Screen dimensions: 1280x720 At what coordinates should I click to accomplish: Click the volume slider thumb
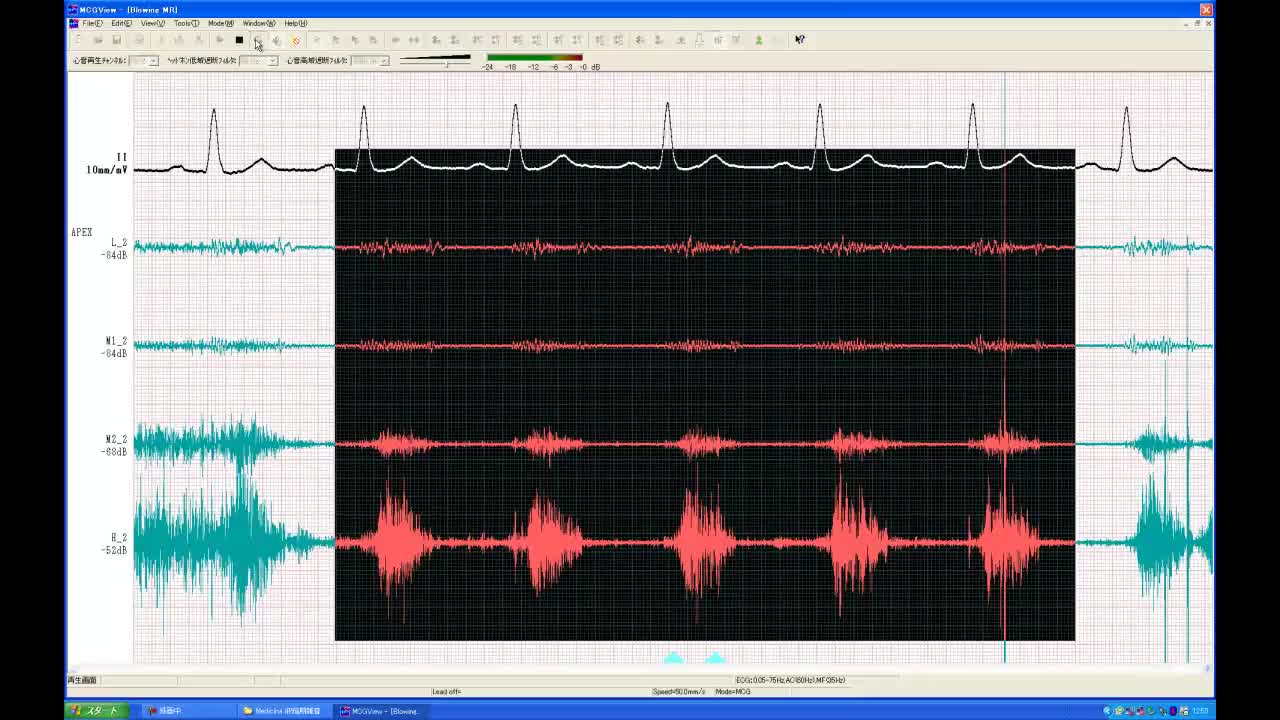447,63
